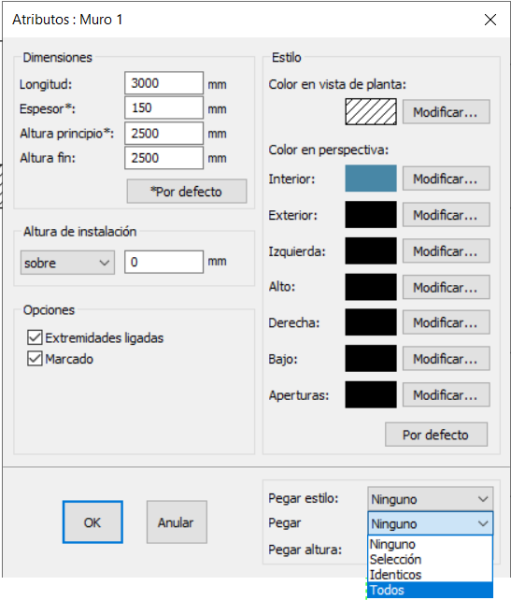Click the hatched plan view color swatch
This screenshot has width=511, height=600.
(x=371, y=112)
